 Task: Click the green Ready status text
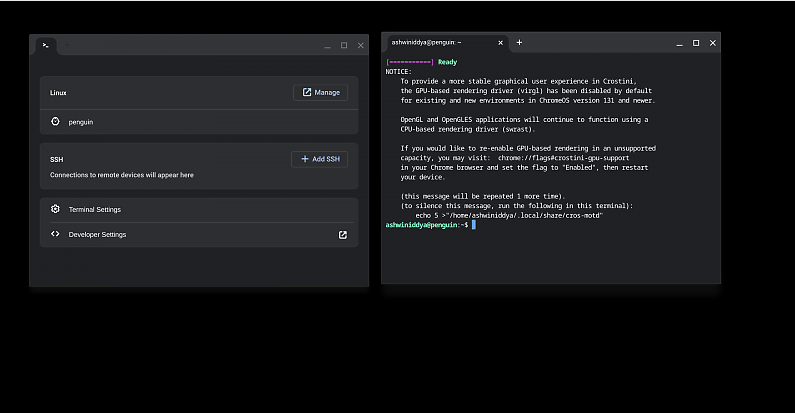click(x=448, y=62)
